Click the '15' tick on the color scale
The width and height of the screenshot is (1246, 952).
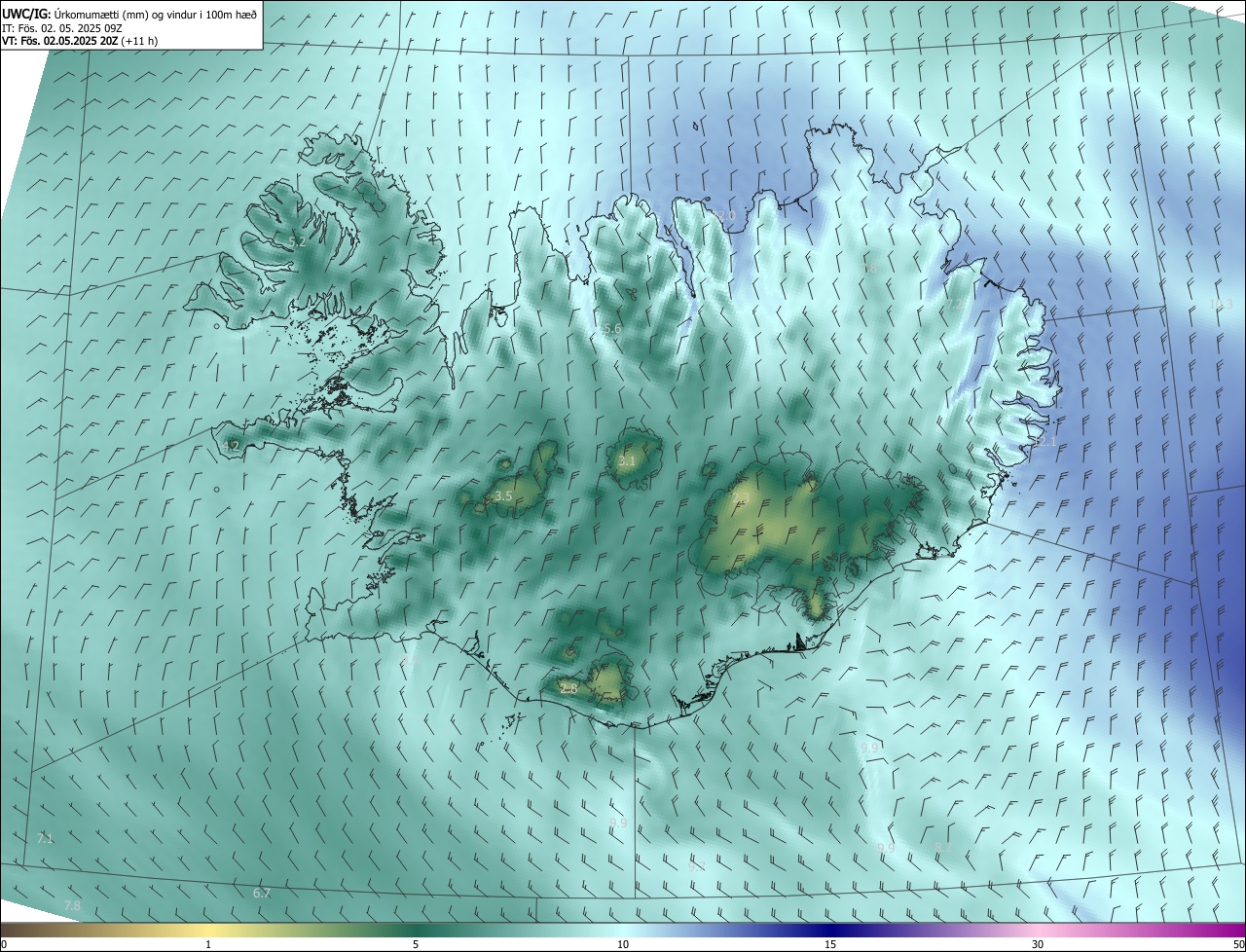830,944
